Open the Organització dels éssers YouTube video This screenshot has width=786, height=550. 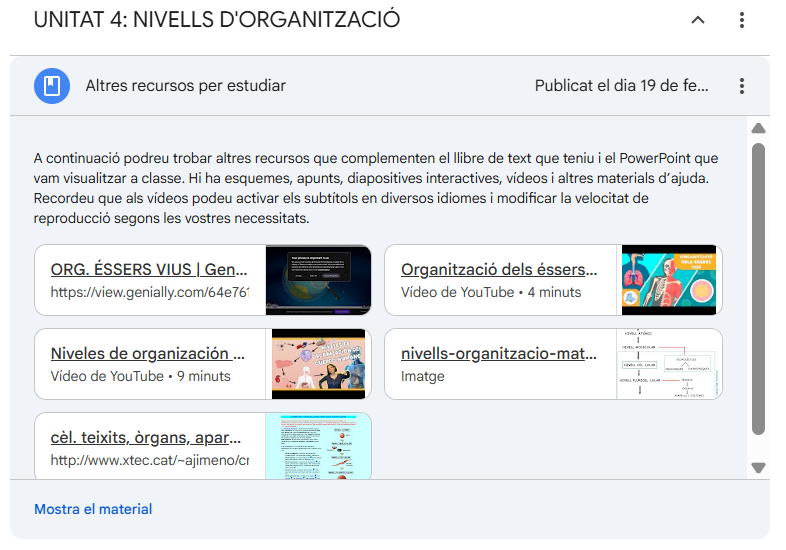(499, 269)
